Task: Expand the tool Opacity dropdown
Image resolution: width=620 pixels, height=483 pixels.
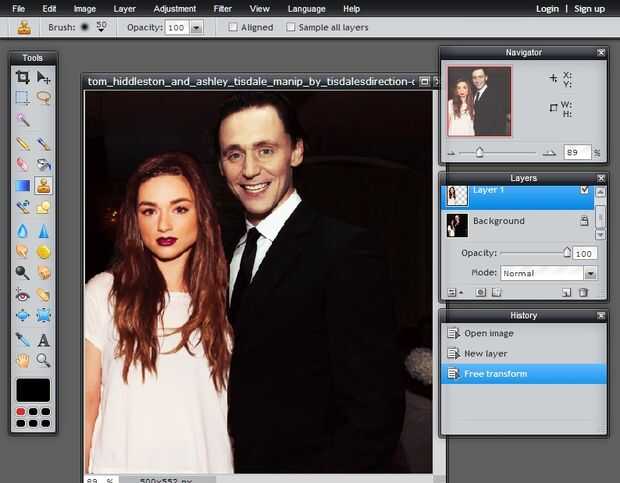Action: [197, 27]
